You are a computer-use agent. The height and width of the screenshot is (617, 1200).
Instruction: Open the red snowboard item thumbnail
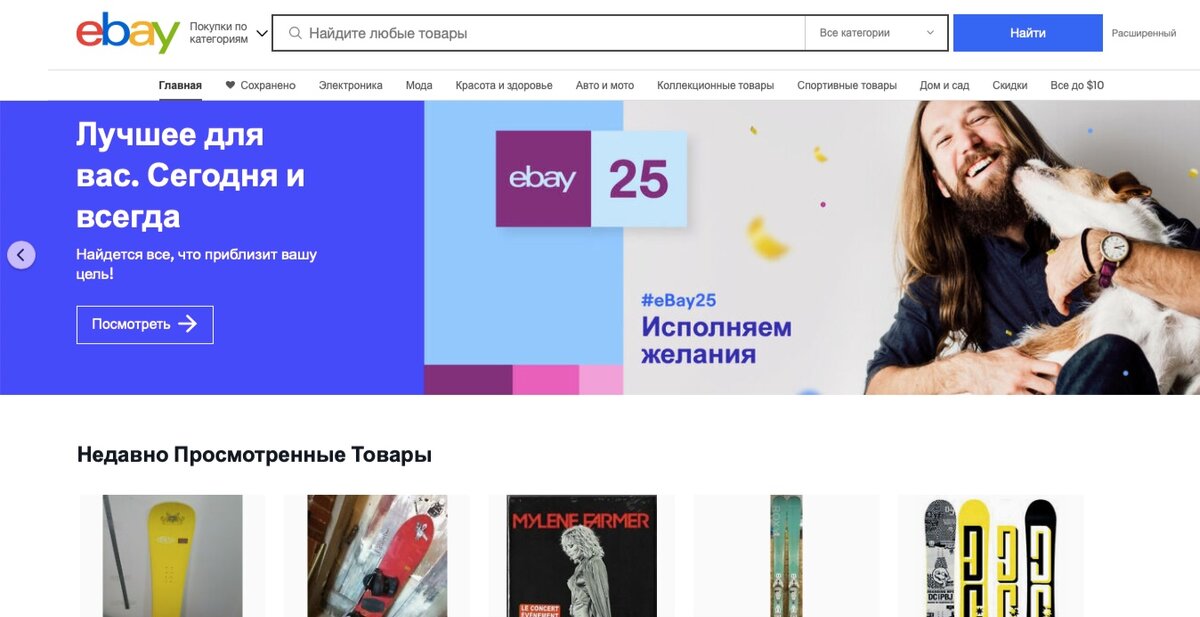click(x=377, y=556)
